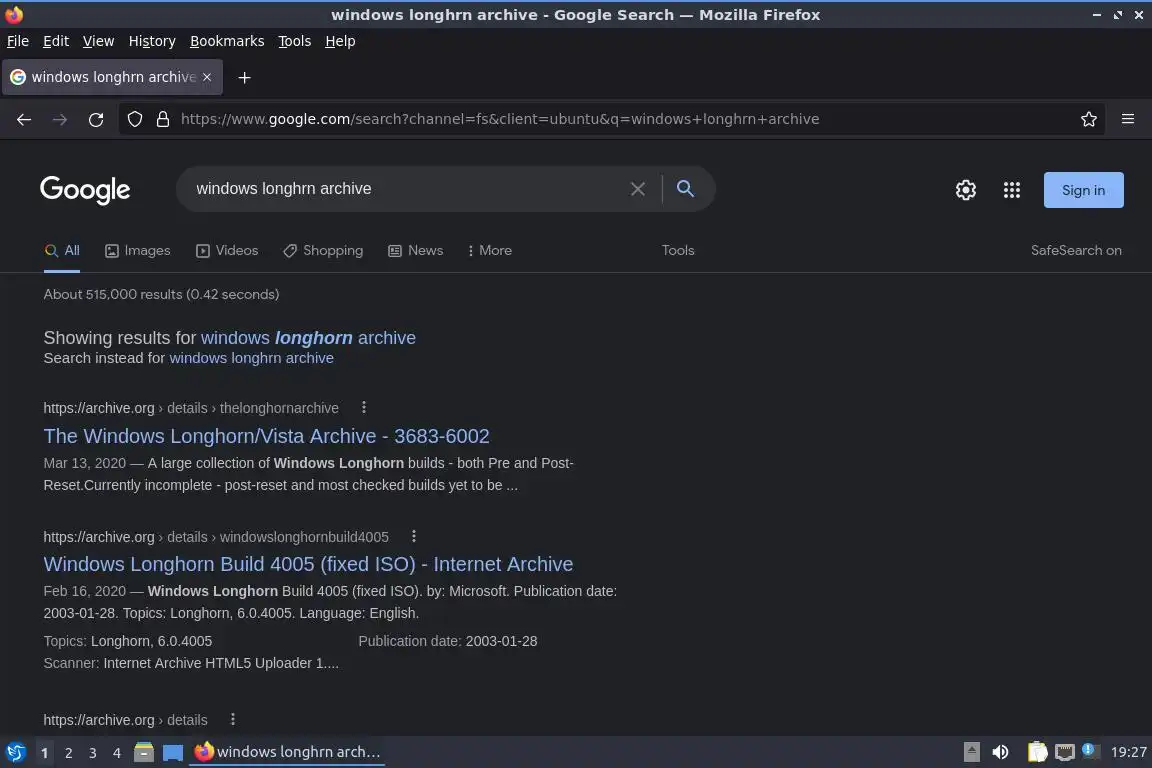Open the Google apps grid
This screenshot has height=768, width=1152.
(1012, 190)
